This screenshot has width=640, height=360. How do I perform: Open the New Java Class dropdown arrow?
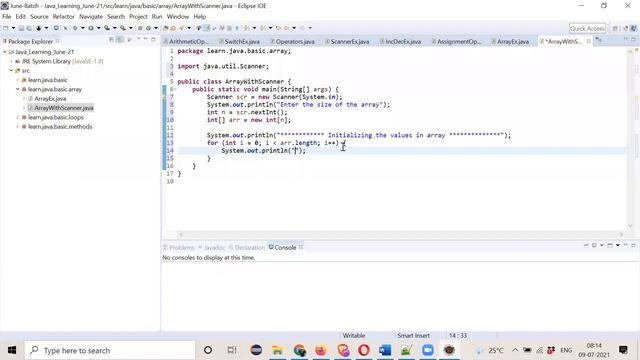click(156, 28)
